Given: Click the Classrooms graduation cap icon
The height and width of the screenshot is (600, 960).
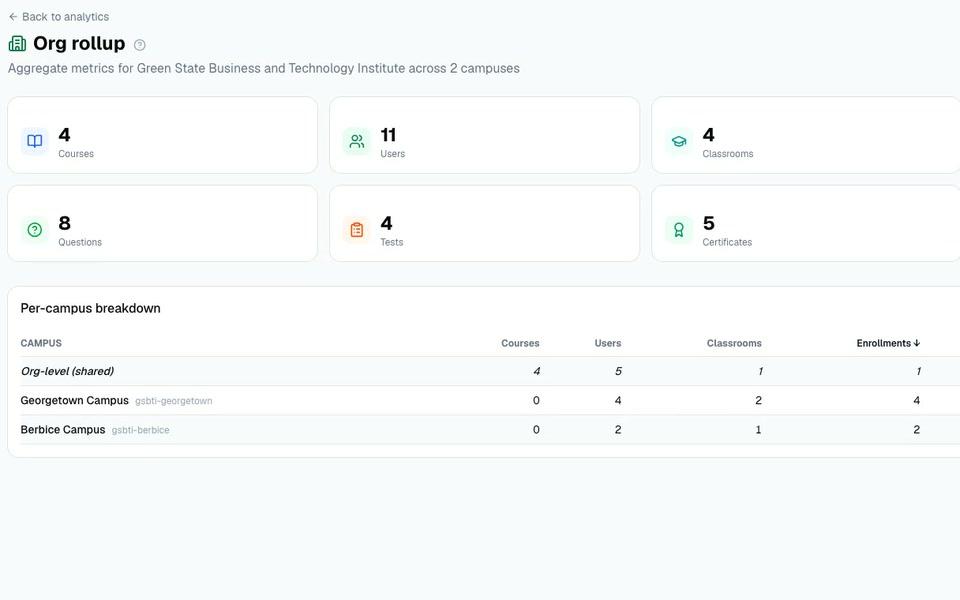Looking at the screenshot, I should (679, 141).
